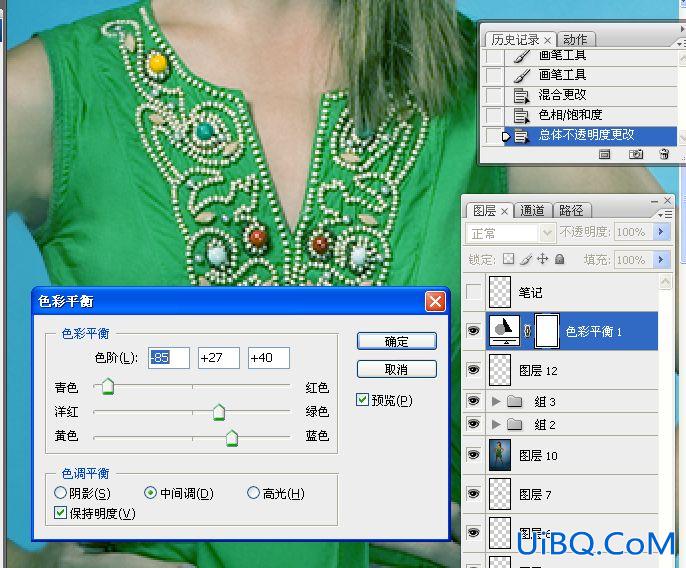Click lock image pixels brush icon
686x568 pixels.
coord(525,259)
